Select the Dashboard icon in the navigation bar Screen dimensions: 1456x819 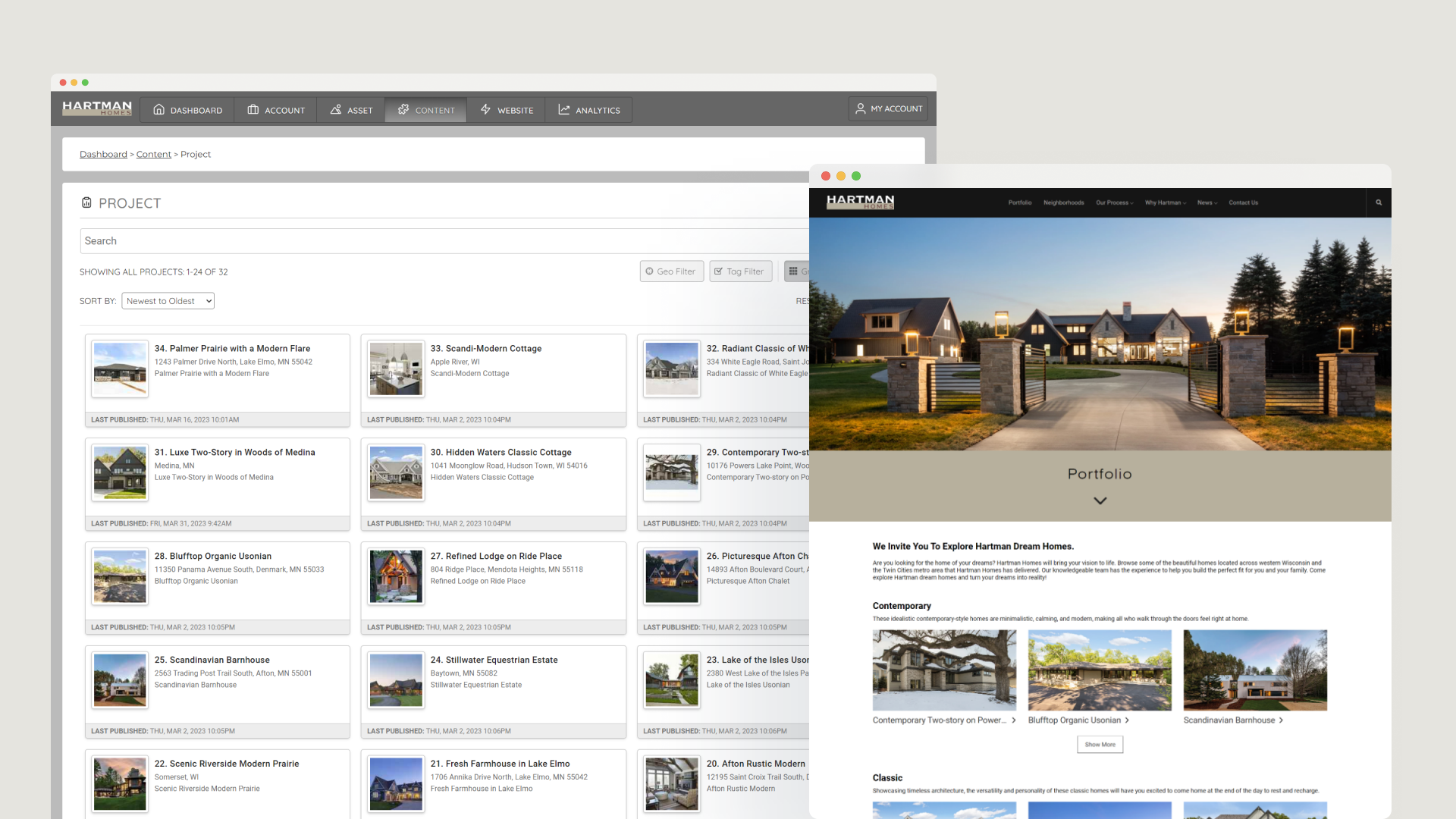pos(158,110)
